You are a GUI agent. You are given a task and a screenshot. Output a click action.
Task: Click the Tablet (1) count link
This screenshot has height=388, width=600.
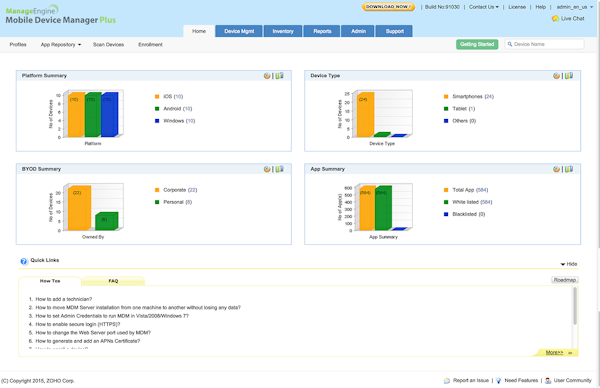tap(471, 109)
